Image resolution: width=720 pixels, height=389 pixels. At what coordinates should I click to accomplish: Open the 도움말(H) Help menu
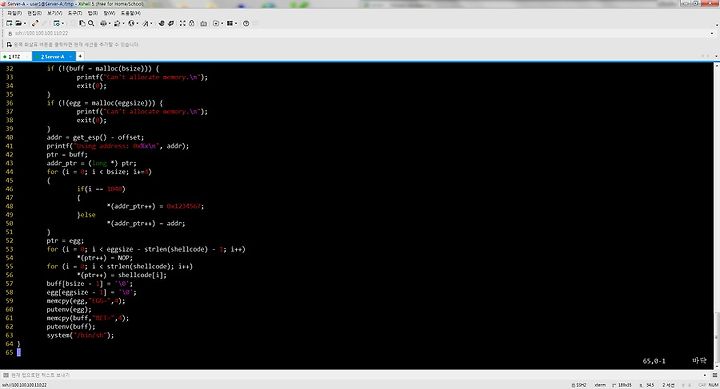click(130, 13)
